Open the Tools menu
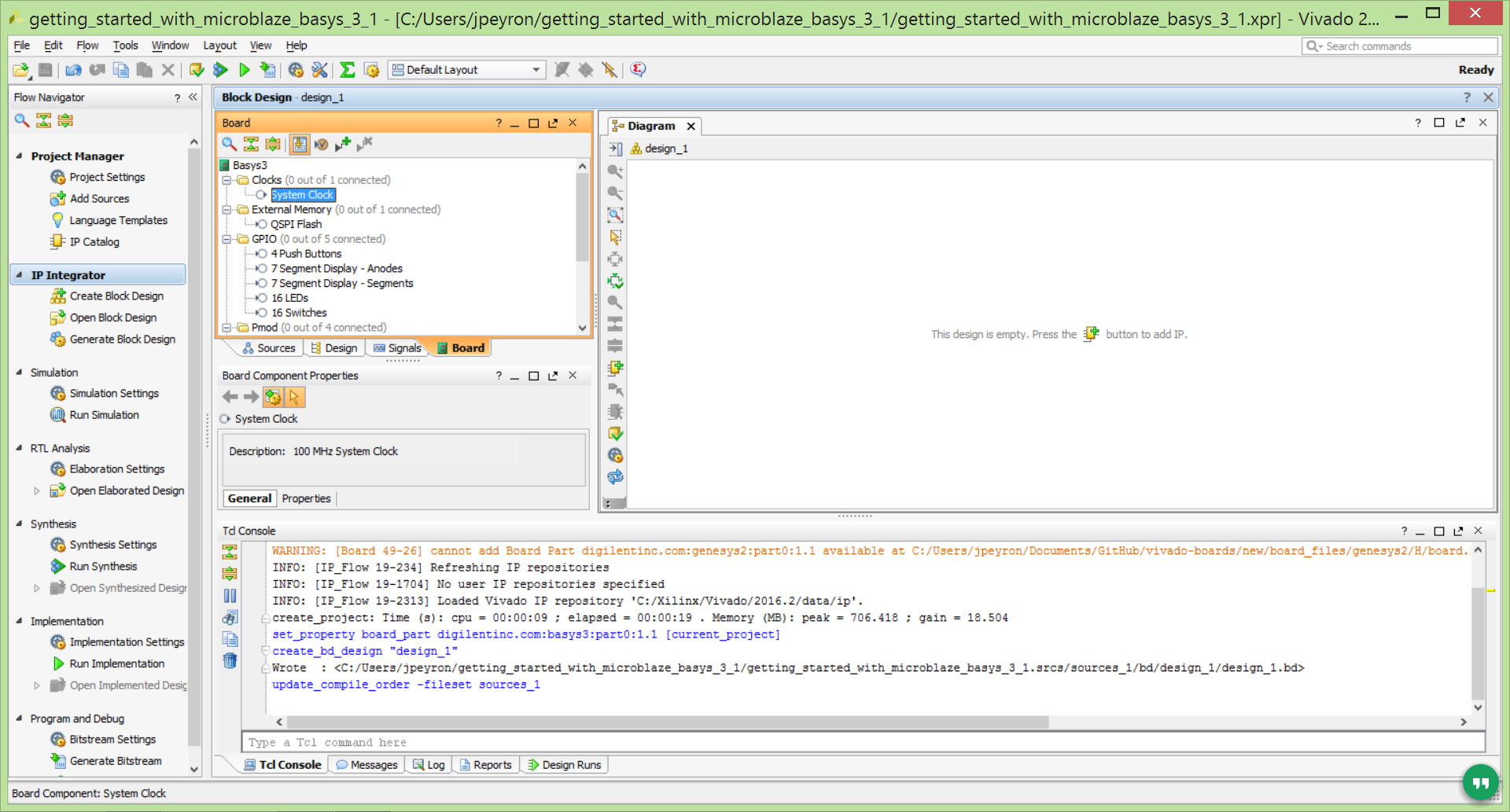The width and height of the screenshot is (1510, 812). (125, 46)
